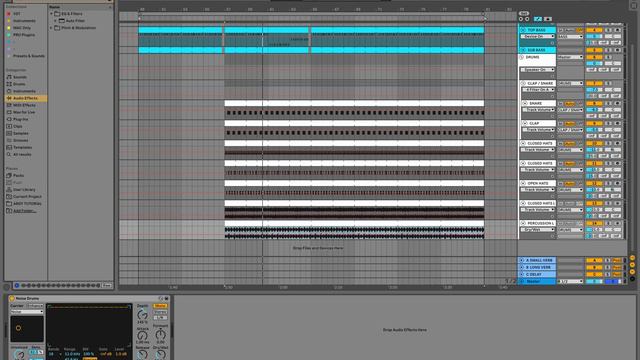This screenshot has width=640, height=360.
Task: Adjust the Attack knob on Noise Drums
Action: coord(142,336)
